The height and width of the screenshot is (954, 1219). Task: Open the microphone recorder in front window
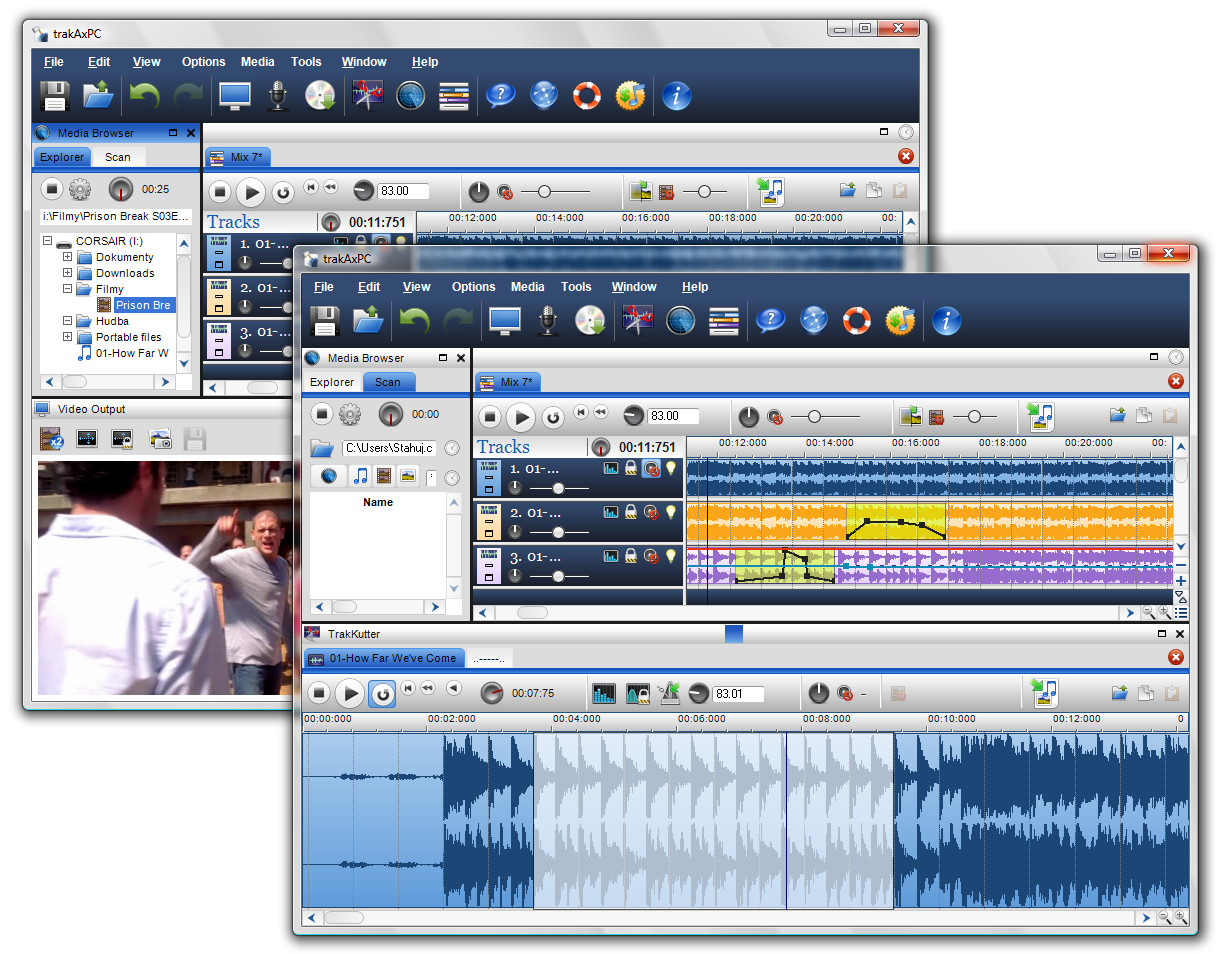(547, 321)
